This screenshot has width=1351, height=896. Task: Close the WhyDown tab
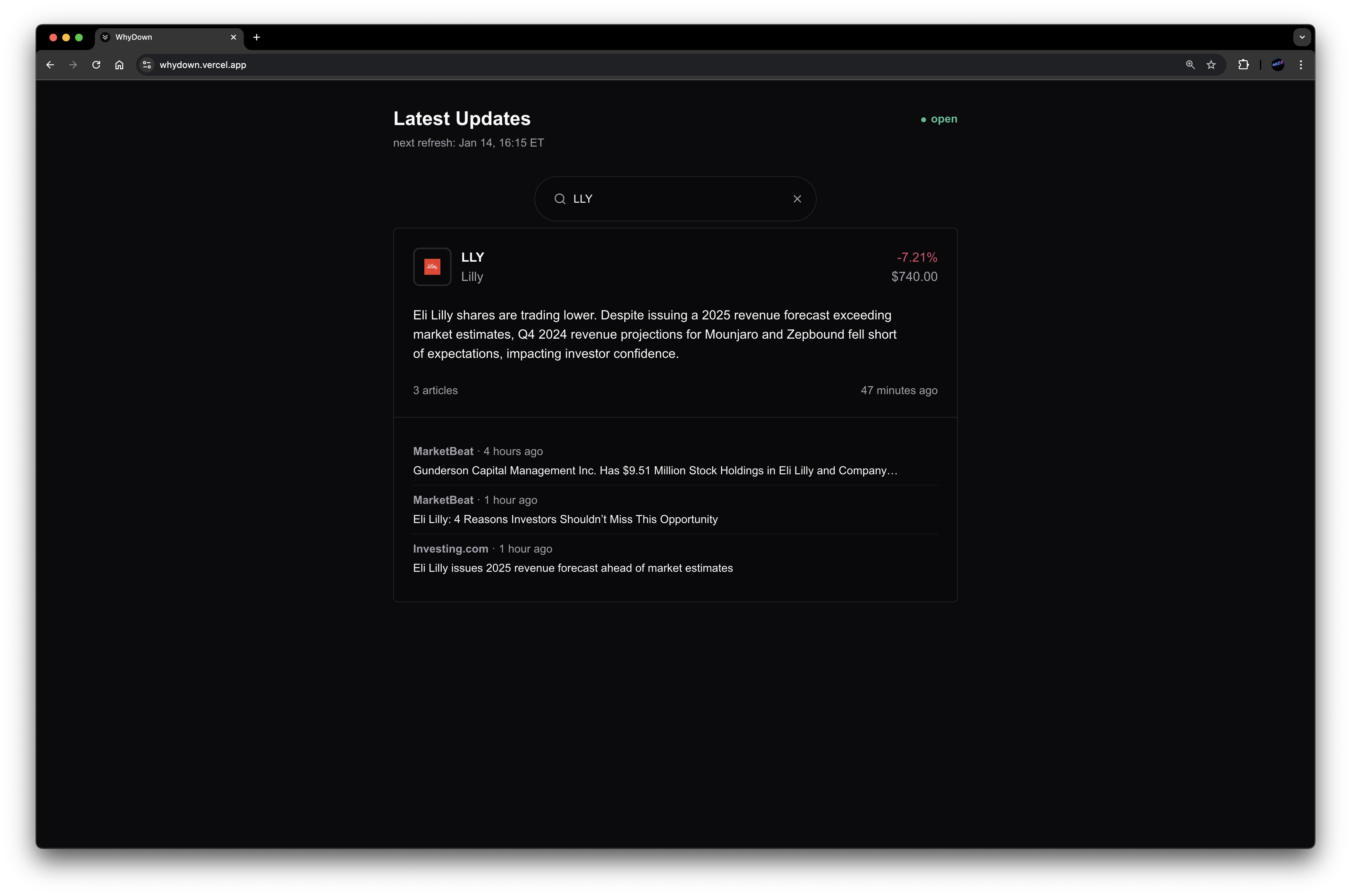[233, 37]
